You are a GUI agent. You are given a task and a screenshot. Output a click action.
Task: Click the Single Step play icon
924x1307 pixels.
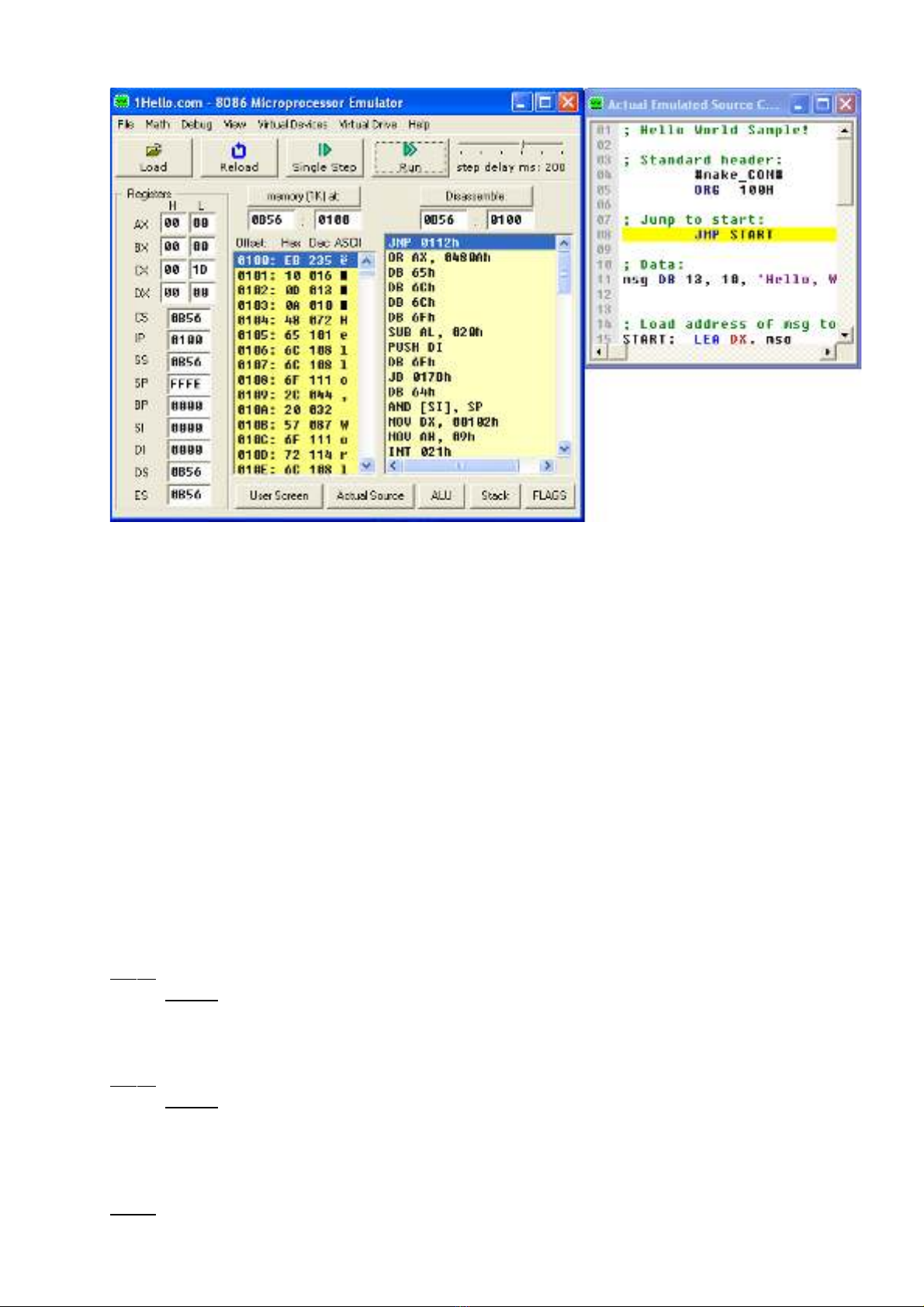point(324,149)
